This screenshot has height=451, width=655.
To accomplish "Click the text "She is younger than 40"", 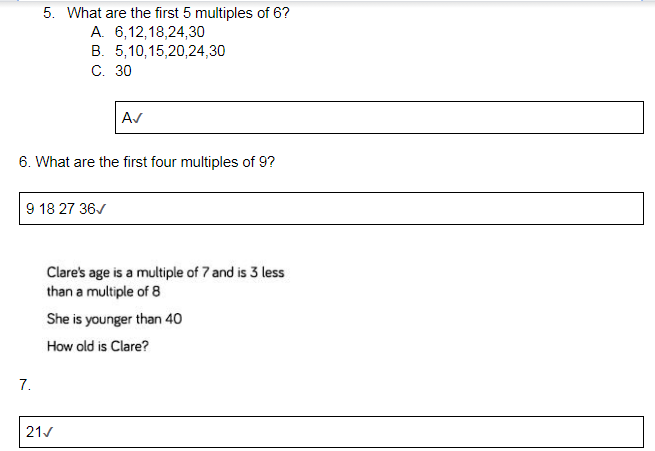I will coord(114,319).
